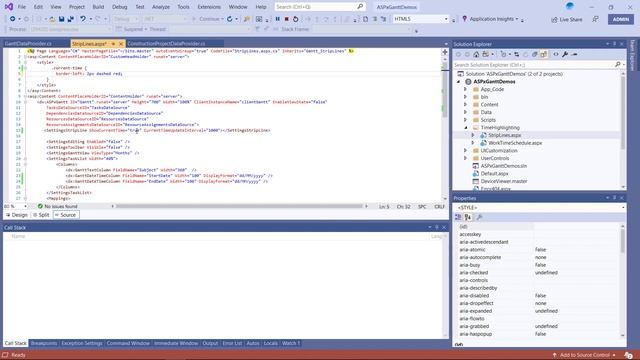Viewport: 640px width, 360px height.
Task: Open the Analyze menu
Action: (161, 7)
